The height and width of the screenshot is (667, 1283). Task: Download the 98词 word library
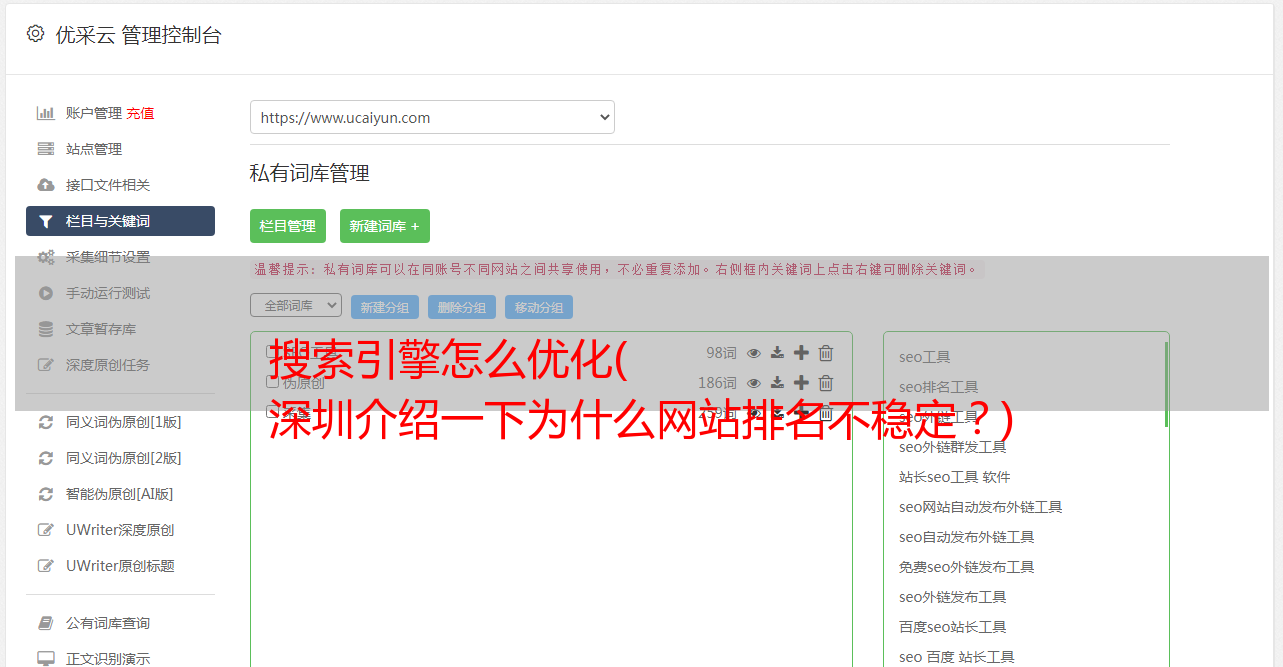(777, 353)
